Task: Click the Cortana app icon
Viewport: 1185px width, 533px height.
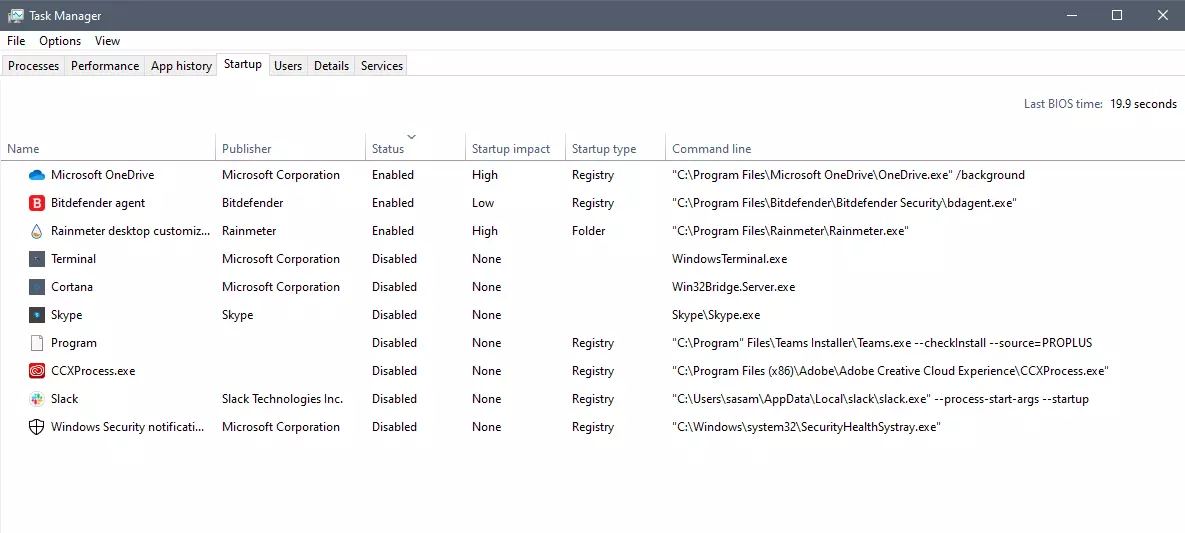Action: (x=37, y=287)
